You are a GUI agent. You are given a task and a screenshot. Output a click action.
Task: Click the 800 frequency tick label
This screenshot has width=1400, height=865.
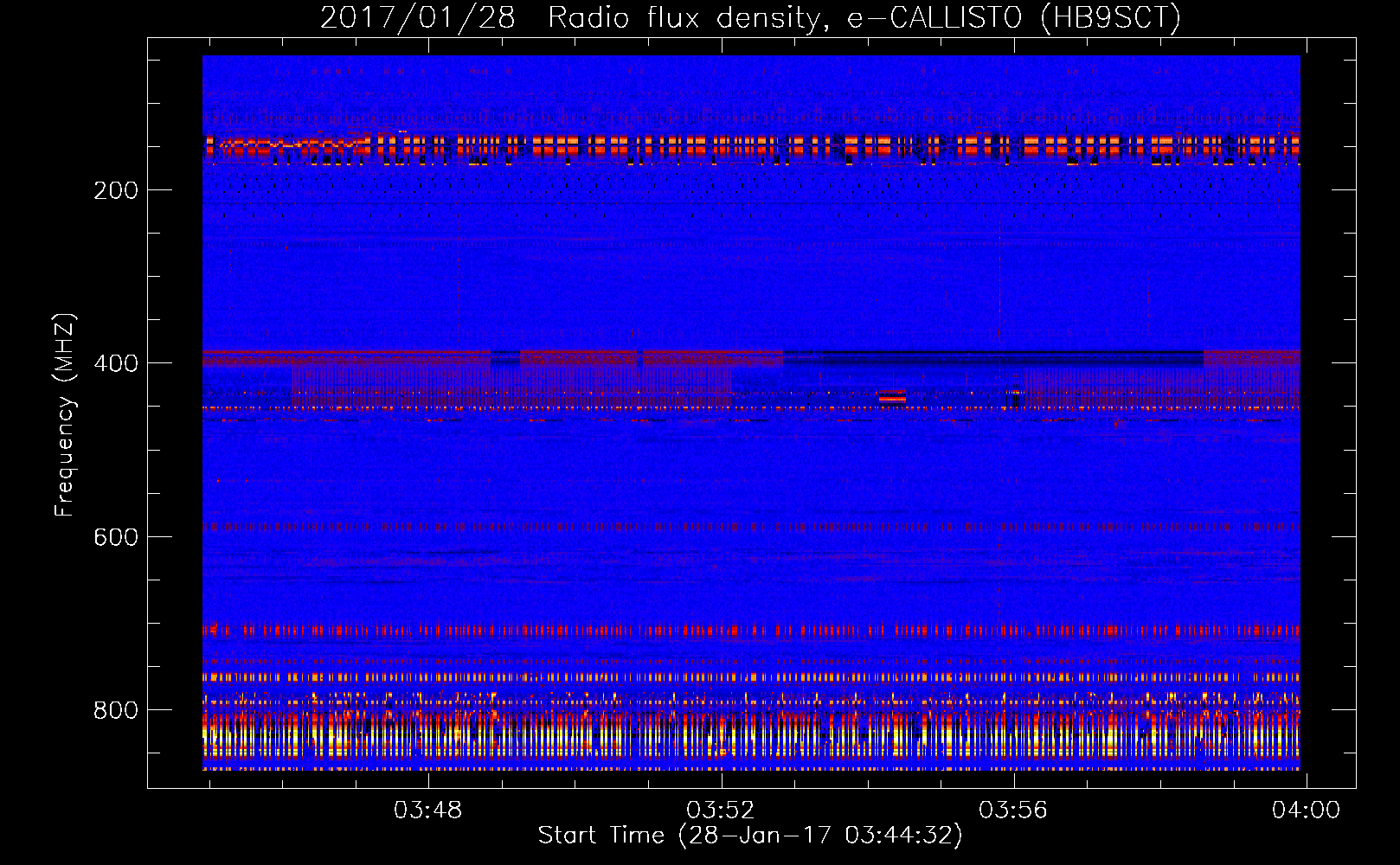click(116, 710)
